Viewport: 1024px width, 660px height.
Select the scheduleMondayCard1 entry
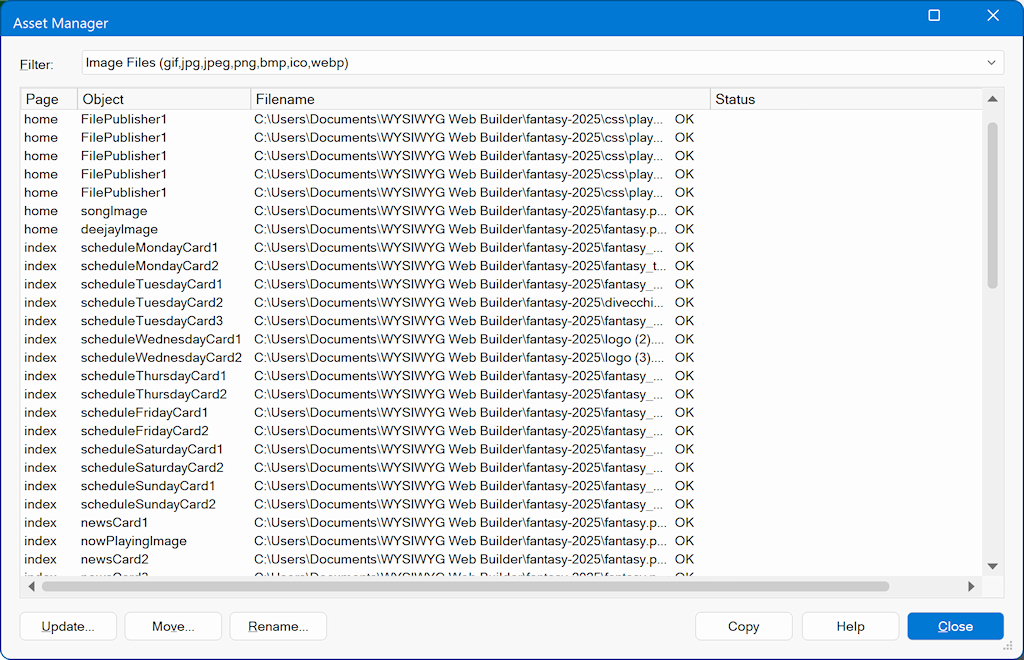point(149,247)
